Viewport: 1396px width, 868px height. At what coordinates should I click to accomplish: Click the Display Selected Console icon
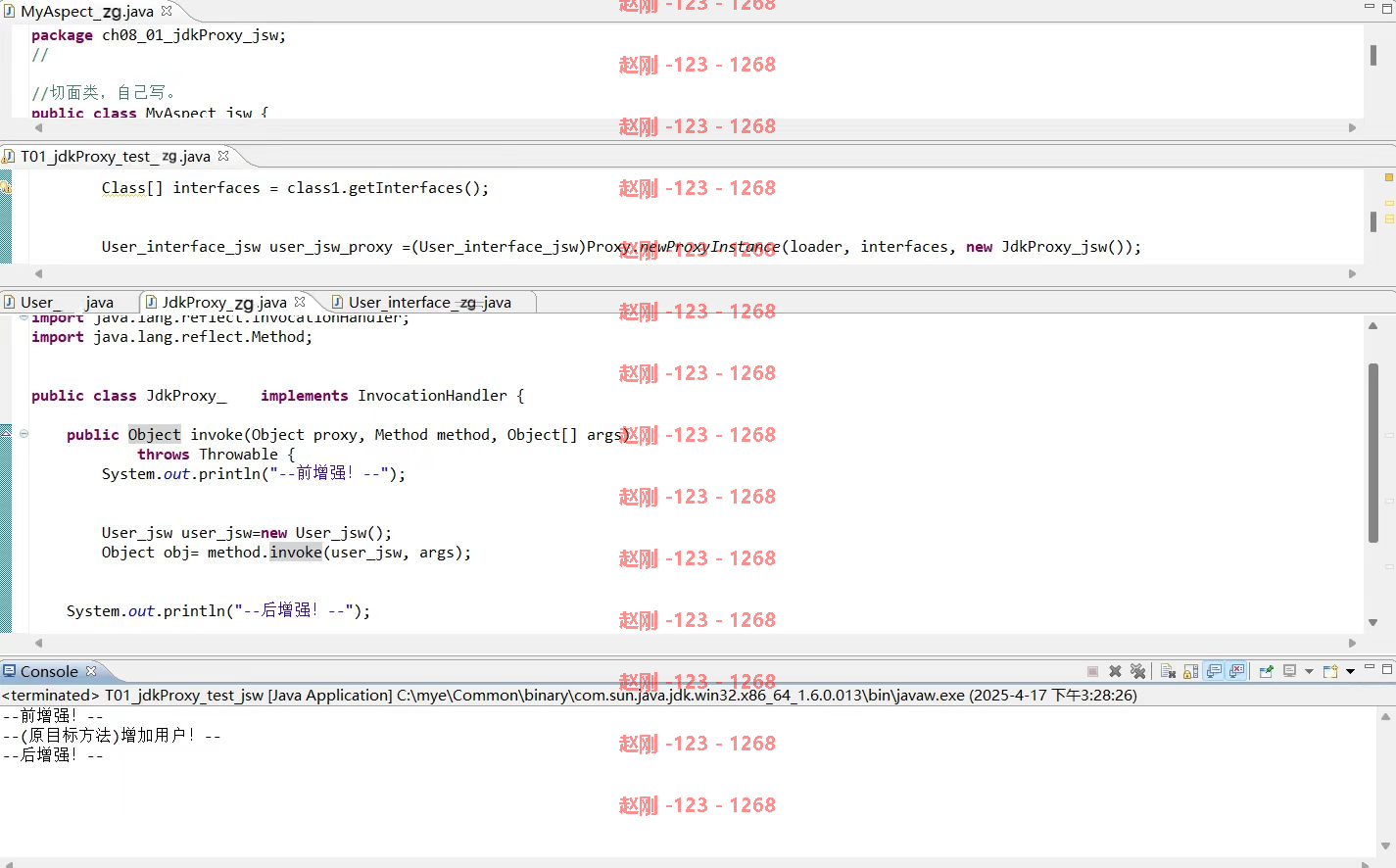click(1289, 671)
